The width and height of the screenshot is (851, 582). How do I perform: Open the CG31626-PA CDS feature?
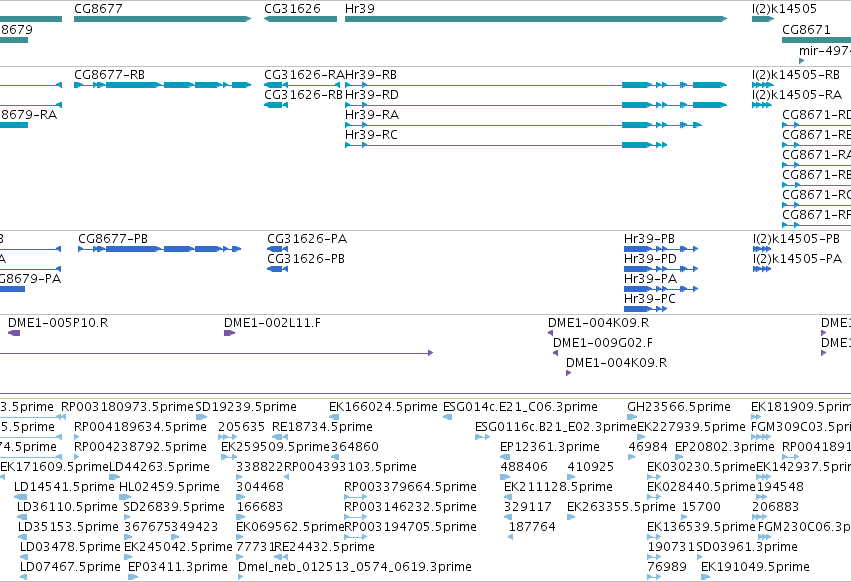(x=307, y=239)
